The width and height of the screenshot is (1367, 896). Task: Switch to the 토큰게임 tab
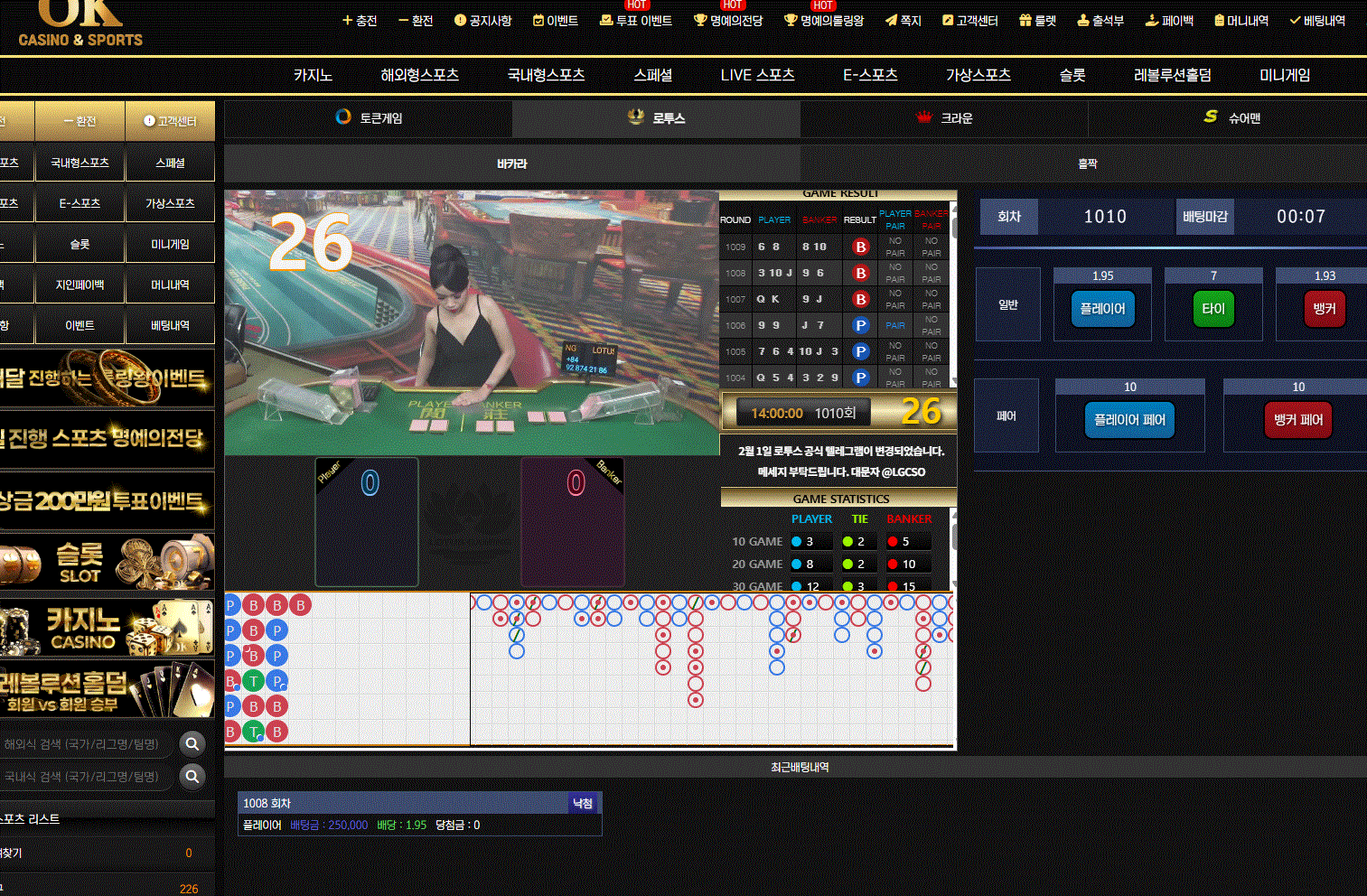[368, 118]
